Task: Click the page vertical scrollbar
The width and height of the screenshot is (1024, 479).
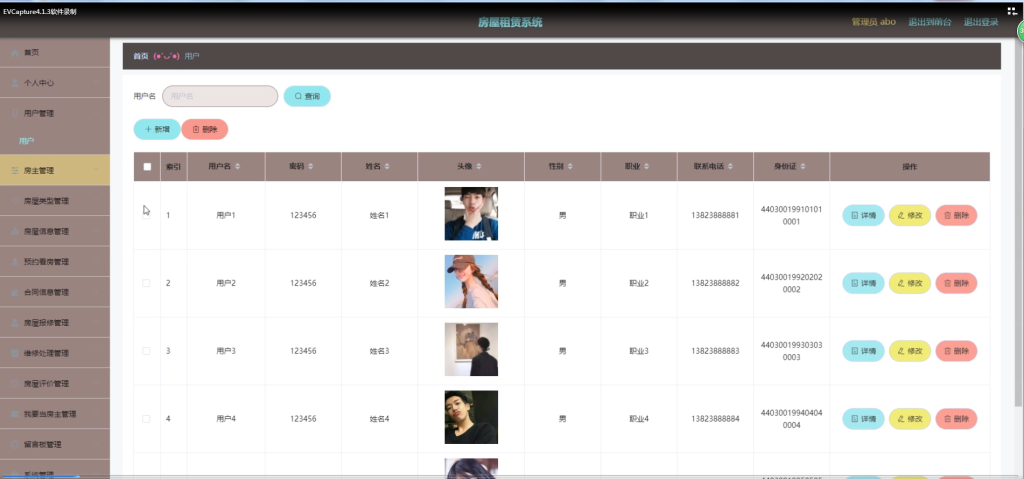Action: [1016, 250]
